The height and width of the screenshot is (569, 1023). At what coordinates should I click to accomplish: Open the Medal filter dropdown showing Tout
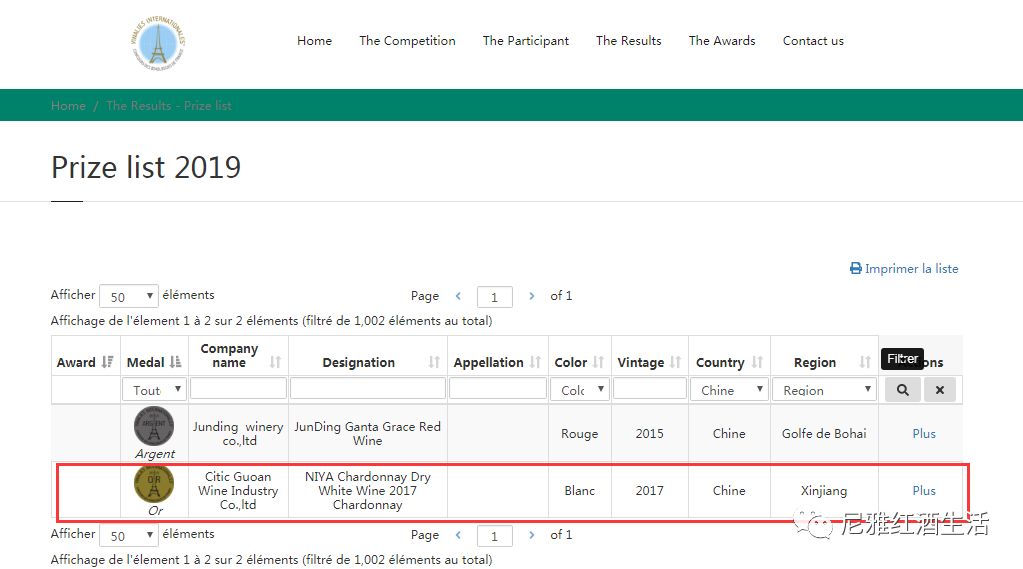pyautogui.click(x=154, y=390)
